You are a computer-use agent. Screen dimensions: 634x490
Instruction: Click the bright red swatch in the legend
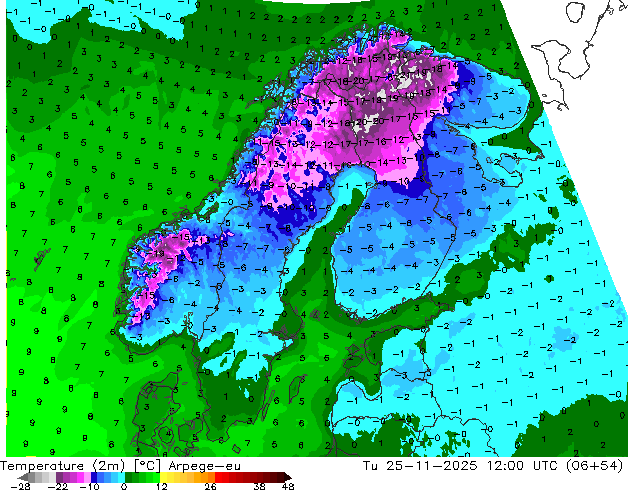pos(218,477)
